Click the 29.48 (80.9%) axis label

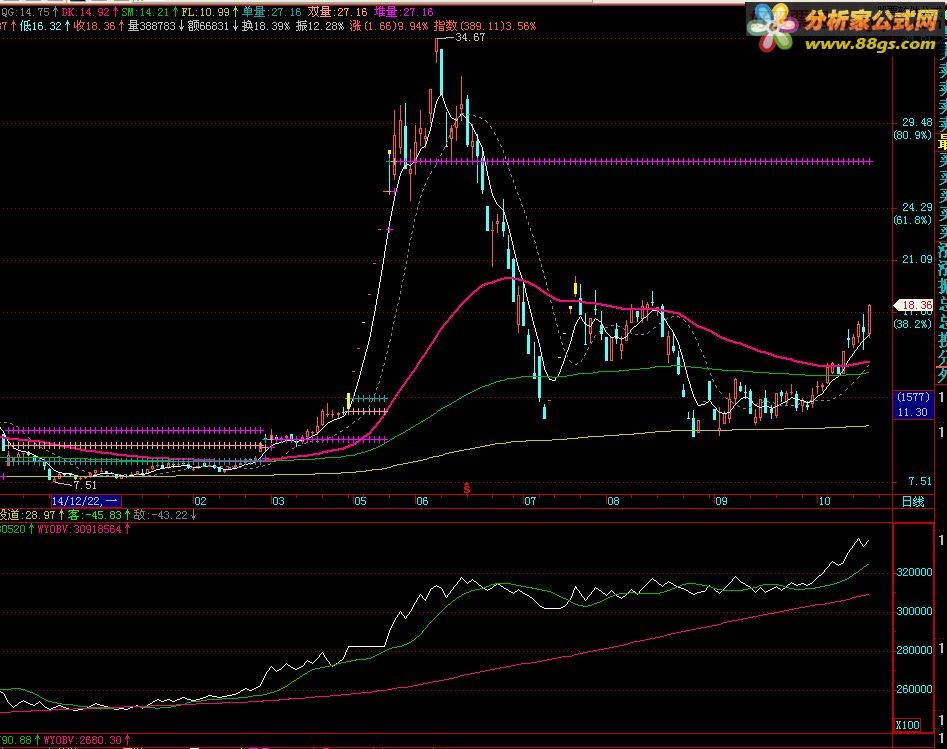pyautogui.click(x=913, y=129)
